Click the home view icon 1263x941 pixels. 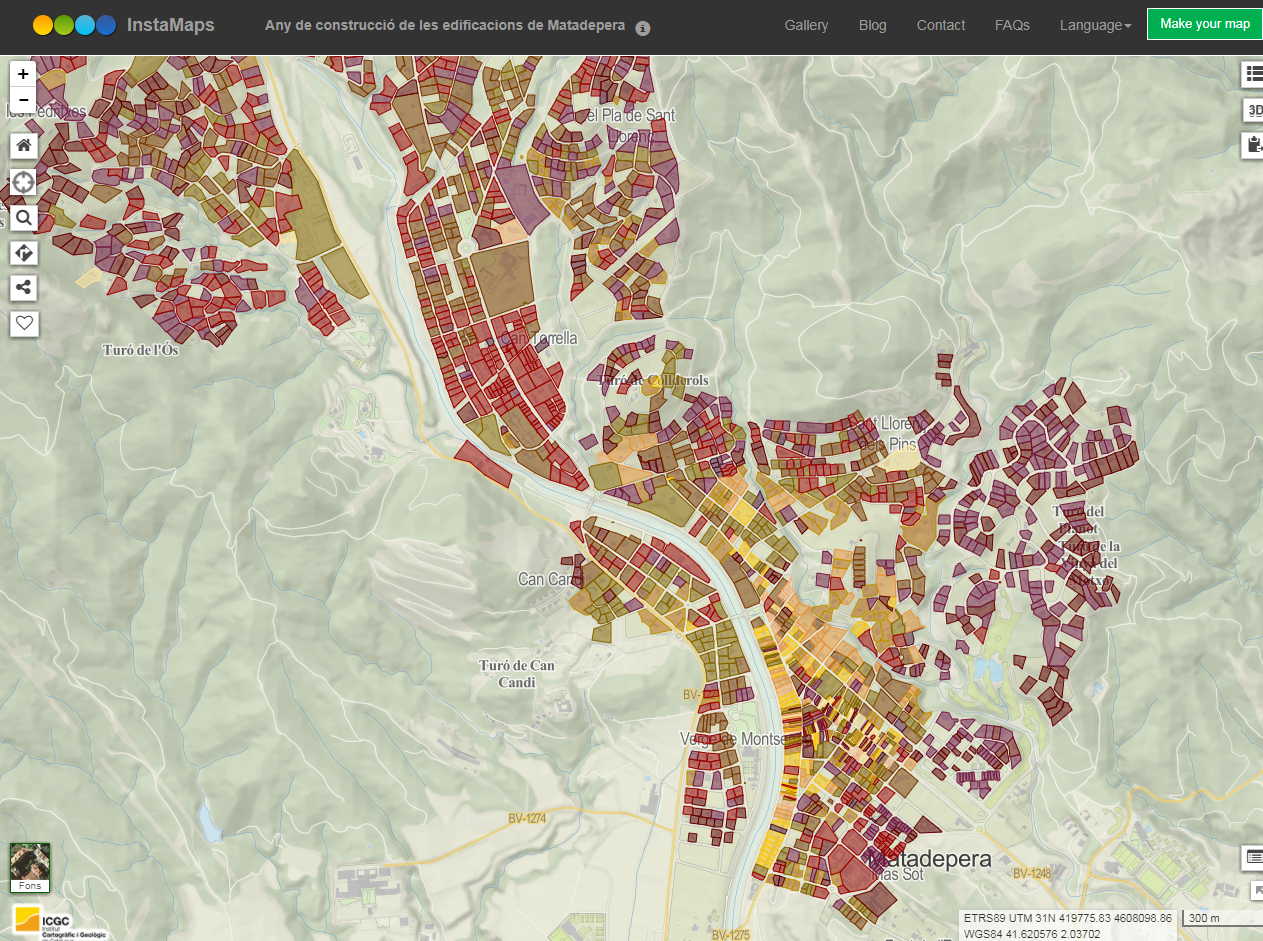pyautogui.click(x=24, y=145)
